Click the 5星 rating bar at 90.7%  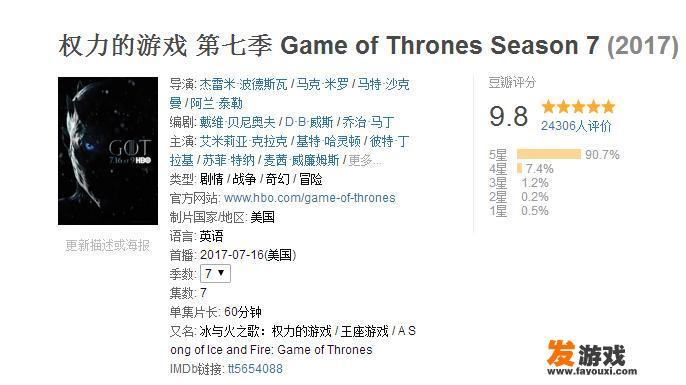[x=549, y=154]
